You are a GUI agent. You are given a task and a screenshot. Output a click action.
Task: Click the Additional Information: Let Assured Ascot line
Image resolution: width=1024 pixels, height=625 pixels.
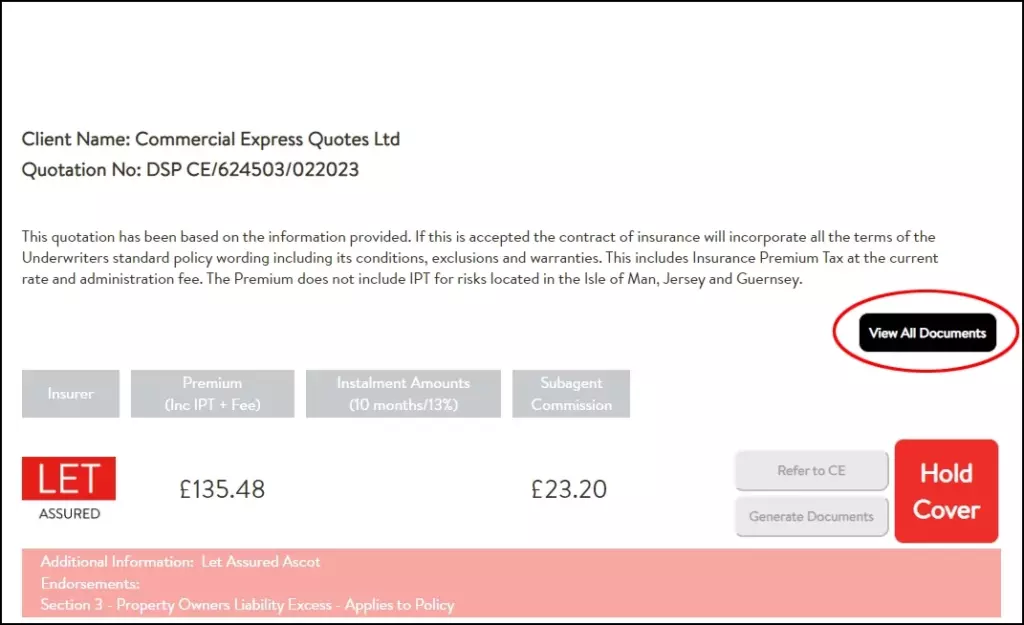point(180,562)
